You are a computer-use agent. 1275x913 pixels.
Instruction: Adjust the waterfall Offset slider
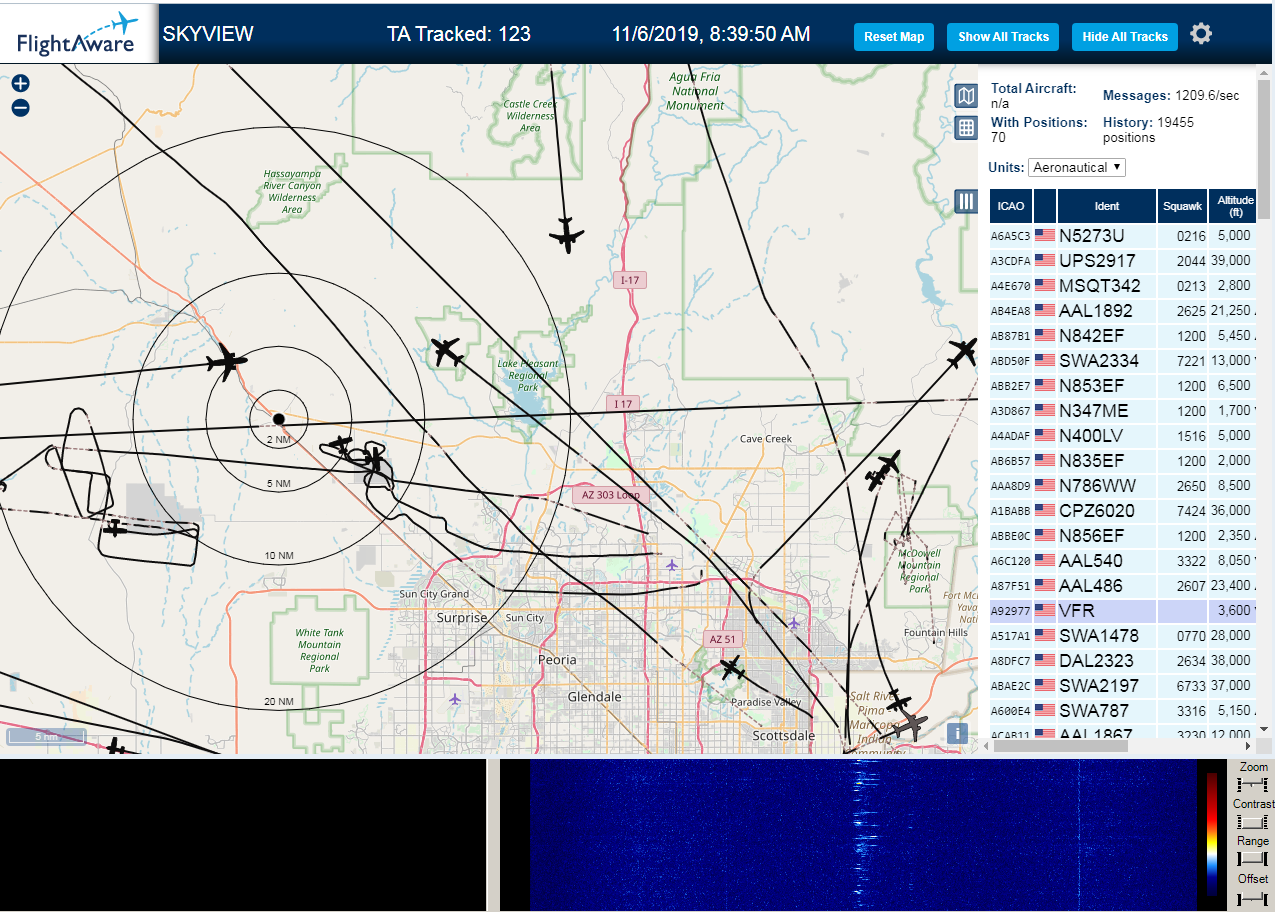pos(1253,897)
